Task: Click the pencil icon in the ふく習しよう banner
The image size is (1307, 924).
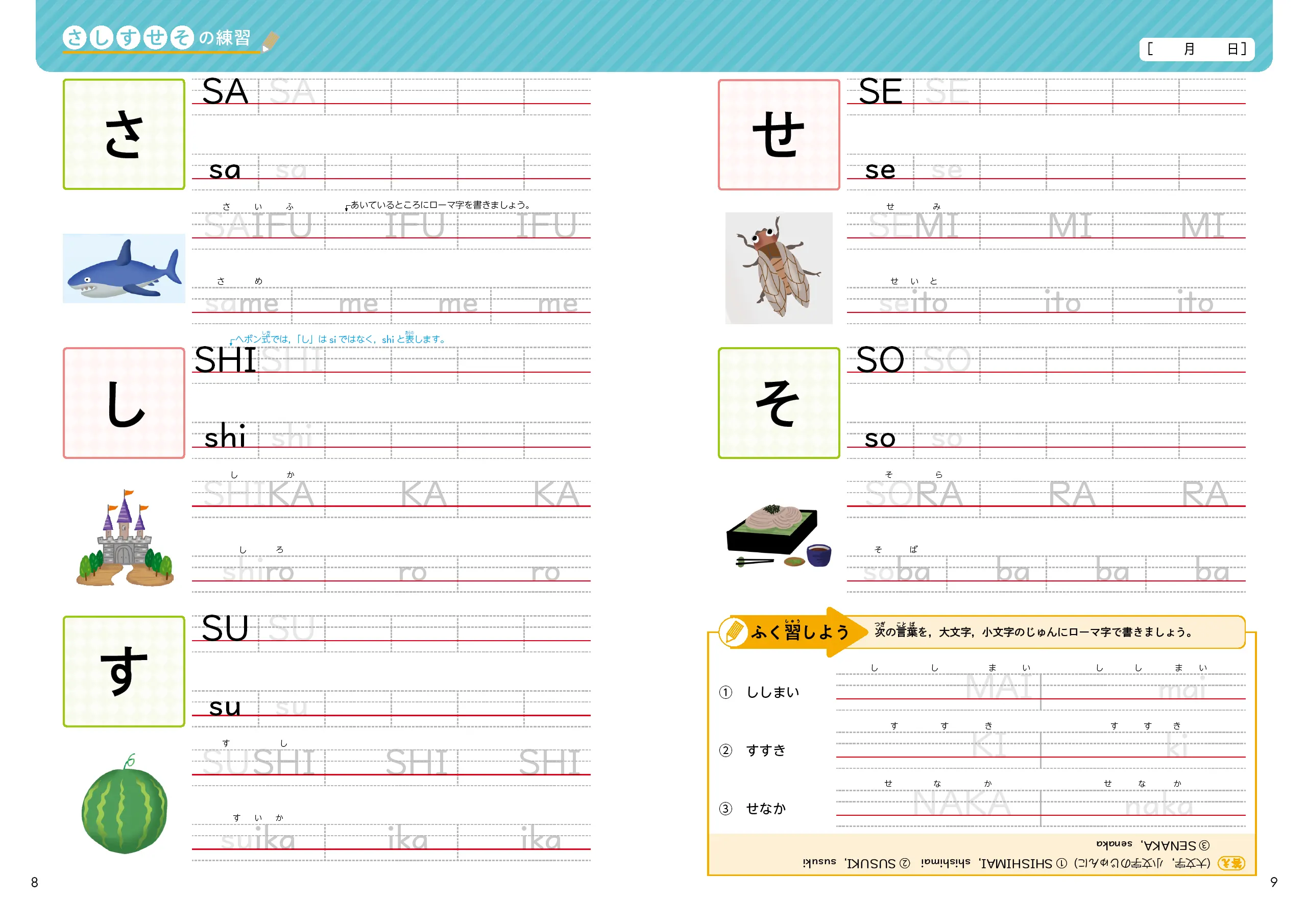Action: tap(734, 631)
